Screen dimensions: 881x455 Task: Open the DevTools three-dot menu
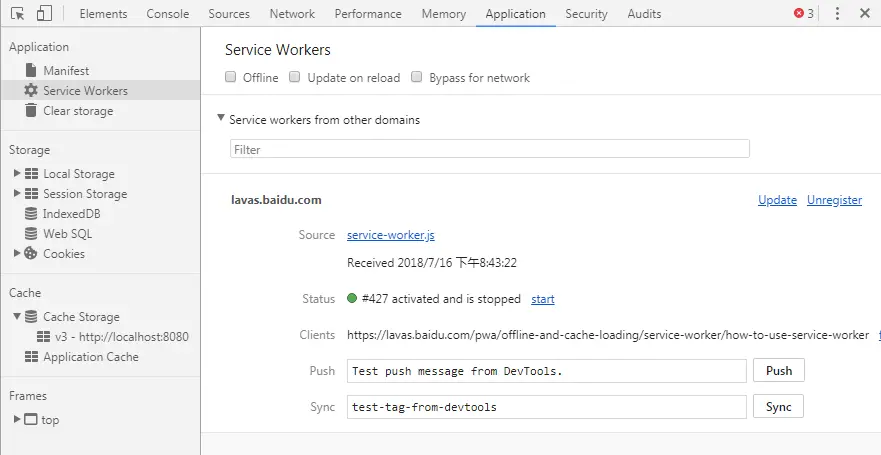coord(837,14)
